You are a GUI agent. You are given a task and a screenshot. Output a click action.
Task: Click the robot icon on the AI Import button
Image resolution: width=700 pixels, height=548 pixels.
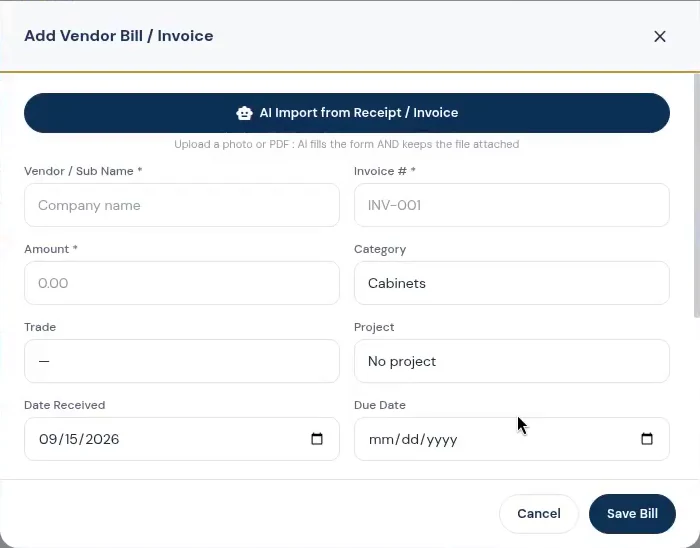pos(244,113)
